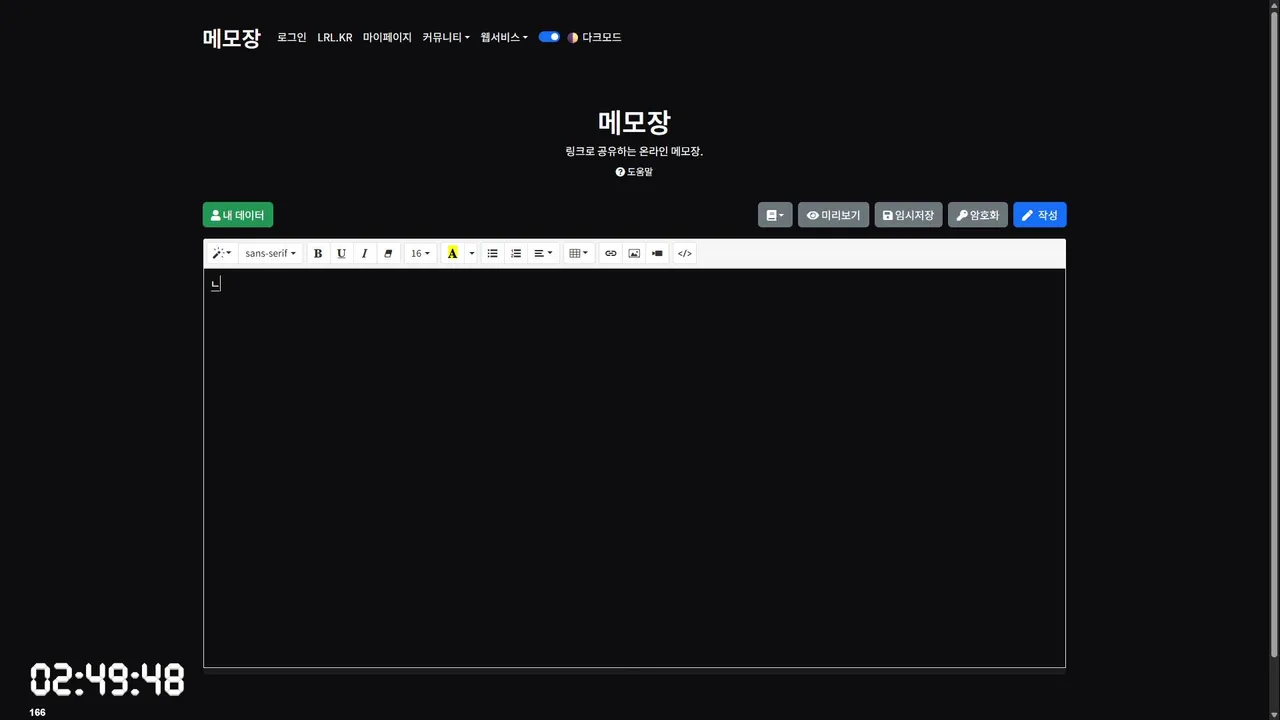Click the 02:49:48 timer display
Viewport: 1280px width, 720px height.
(x=107, y=680)
